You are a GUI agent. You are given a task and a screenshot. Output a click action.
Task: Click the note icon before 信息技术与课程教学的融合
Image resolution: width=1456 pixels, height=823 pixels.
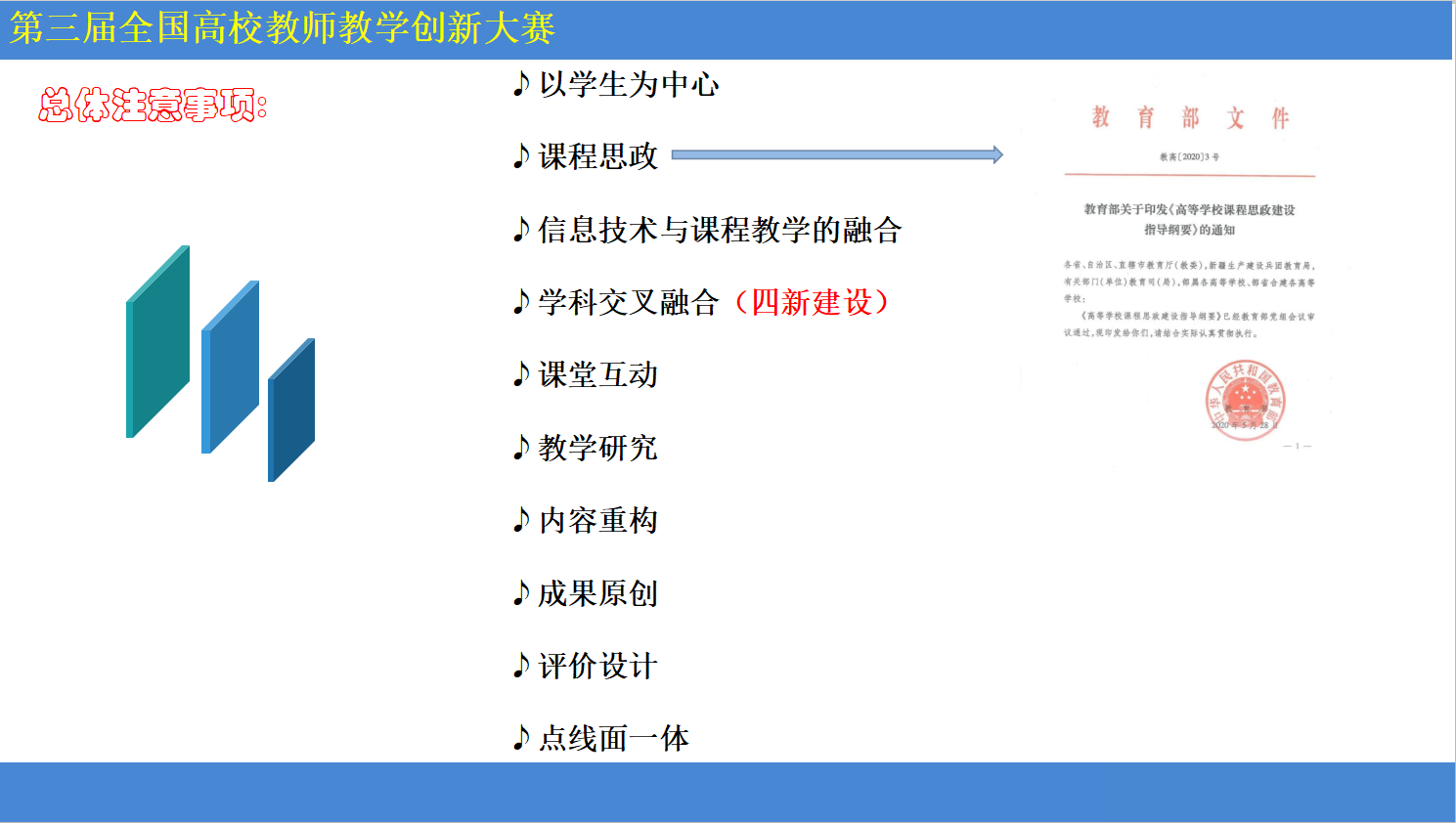pyautogui.click(x=521, y=231)
